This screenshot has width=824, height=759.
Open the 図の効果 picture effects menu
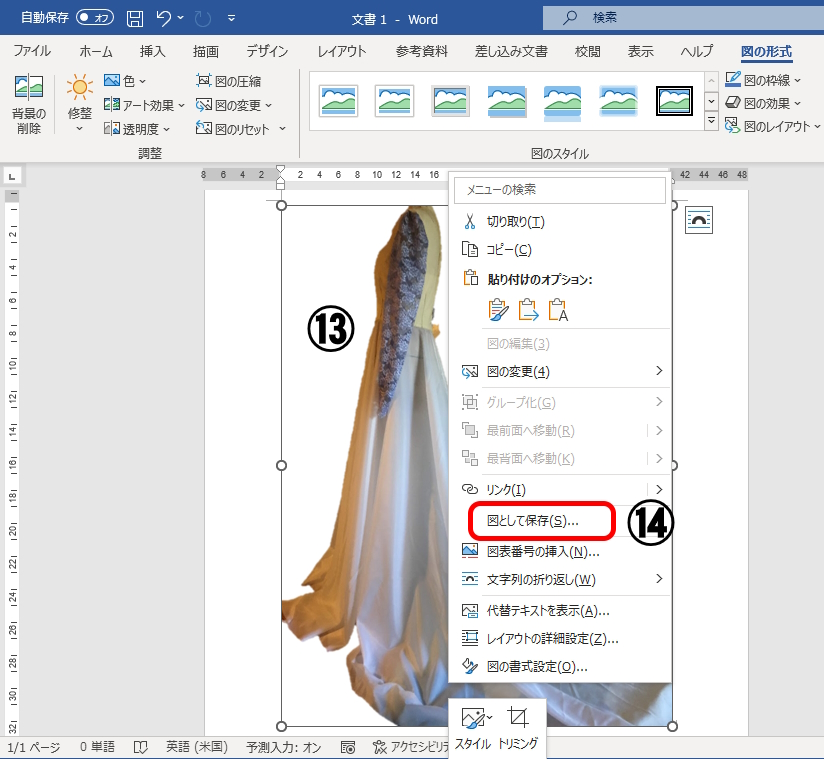[763, 103]
